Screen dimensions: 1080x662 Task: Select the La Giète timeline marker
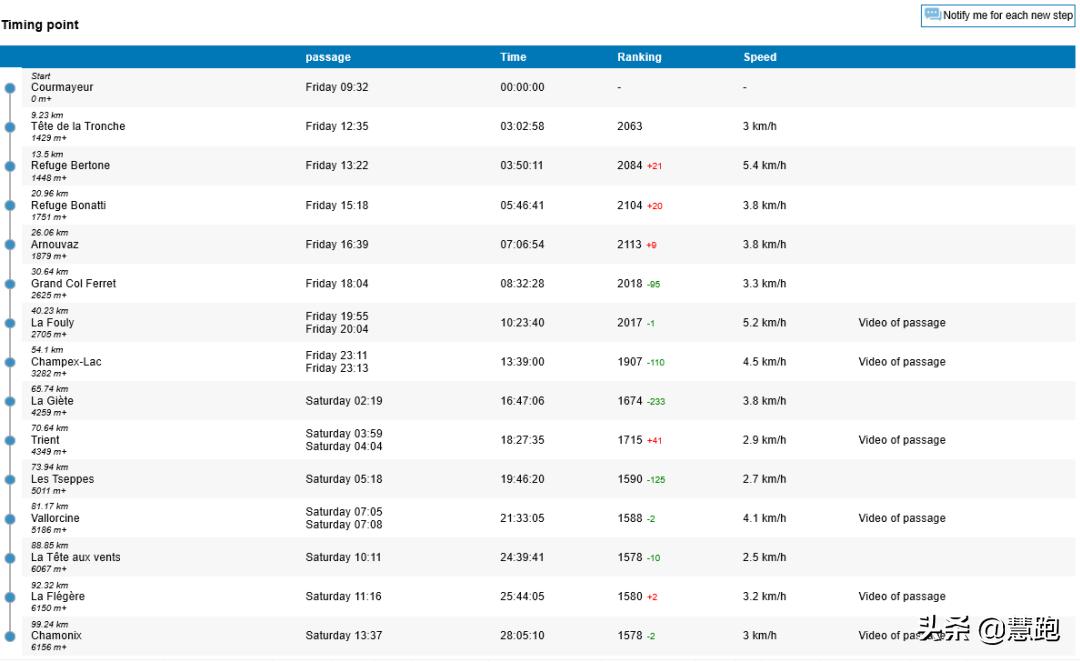10,401
